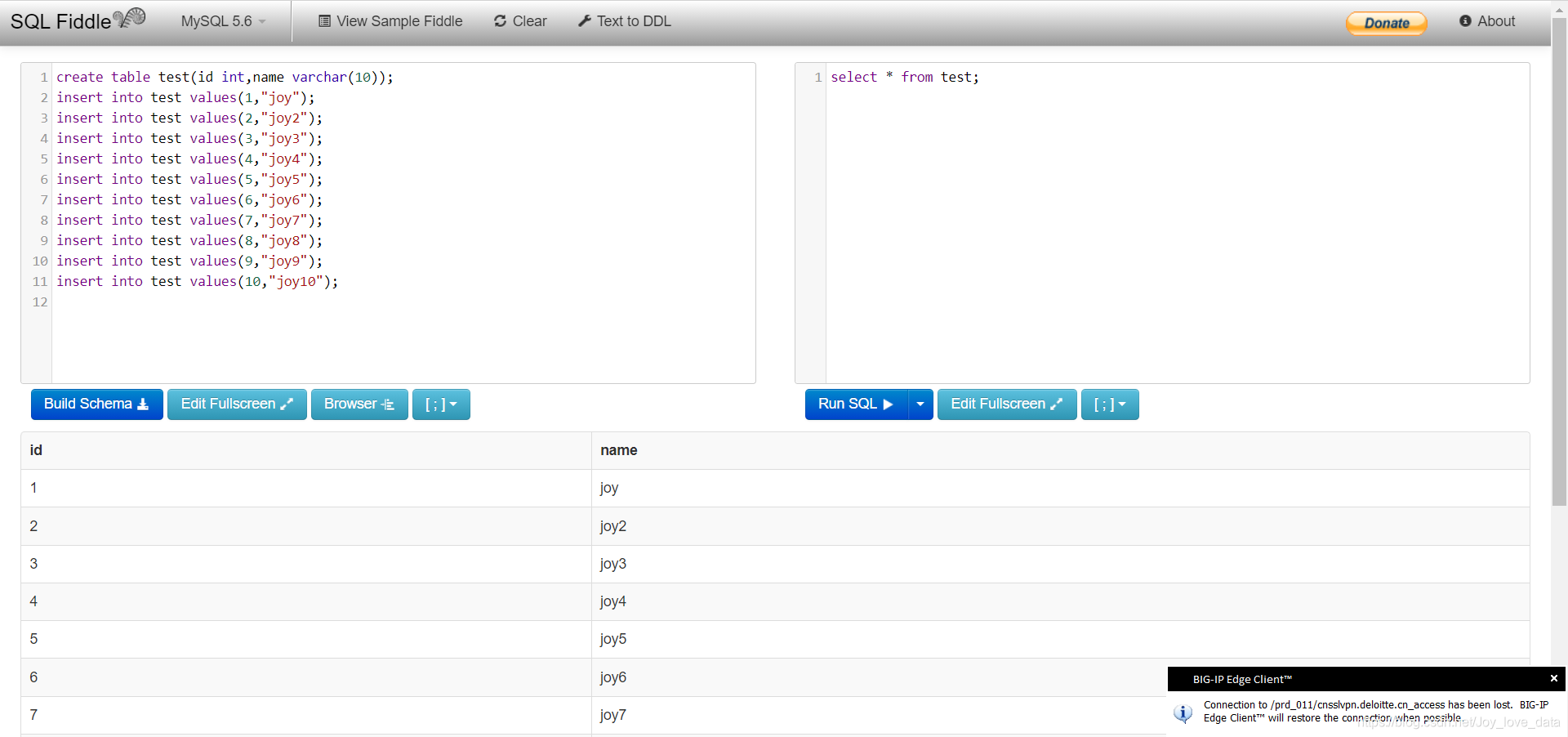Select the 'joy2' result cell

(1060, 526)
